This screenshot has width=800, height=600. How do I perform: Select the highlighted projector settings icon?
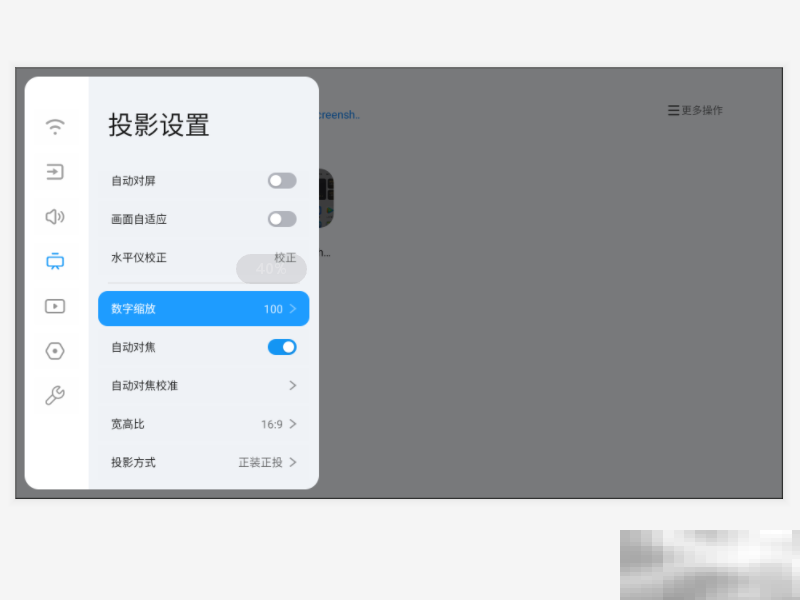click(x=55, y=261)
